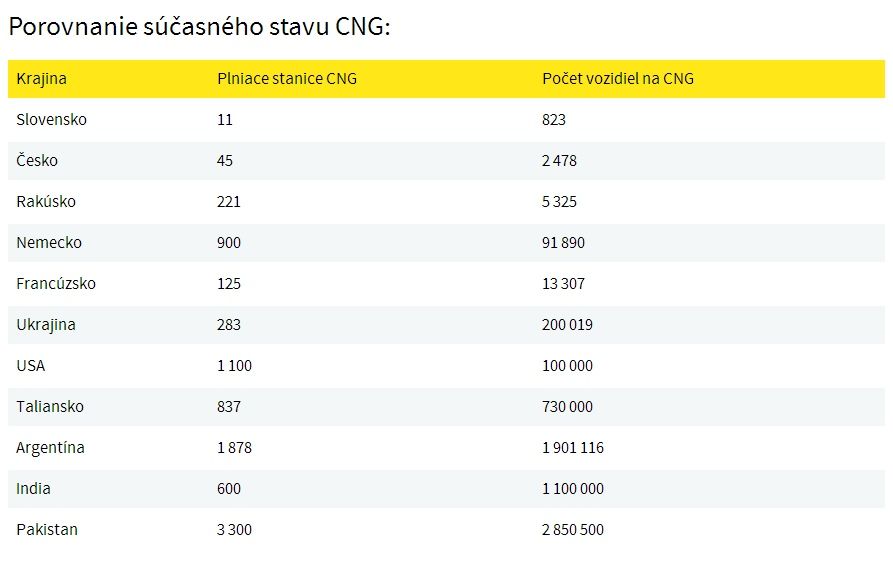The width and height of the screenshot is (893, 565).
Task: Click the page heading Porovnanie súčasného stavu CNG
Action: click(x=200, y=27)
